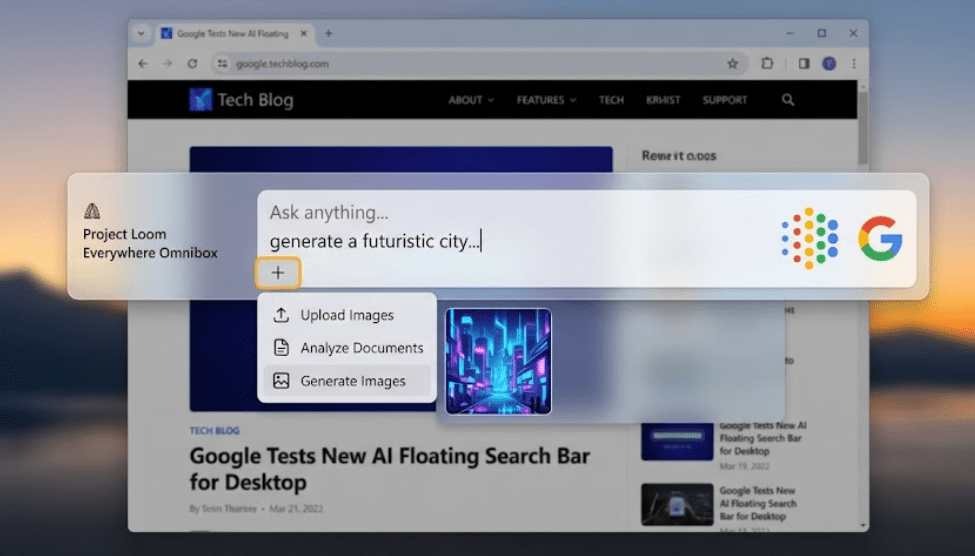Image resolution: width=975 pixels, height=556 pixels.
Task: Click the page vertical scrollbar thumb
Action: (x=862, y=131)
